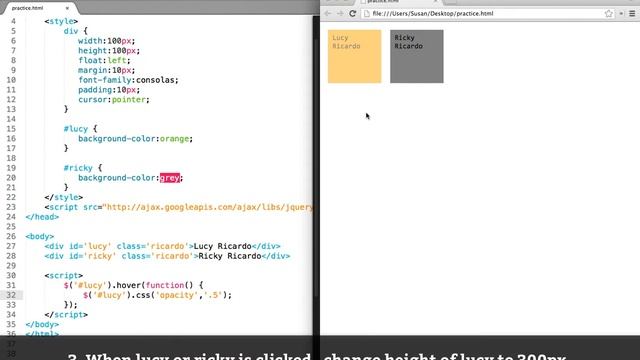This screenshot has height=360, width=640.
Task: Click the '</head>' closing tag
Action: pos(42,217)
